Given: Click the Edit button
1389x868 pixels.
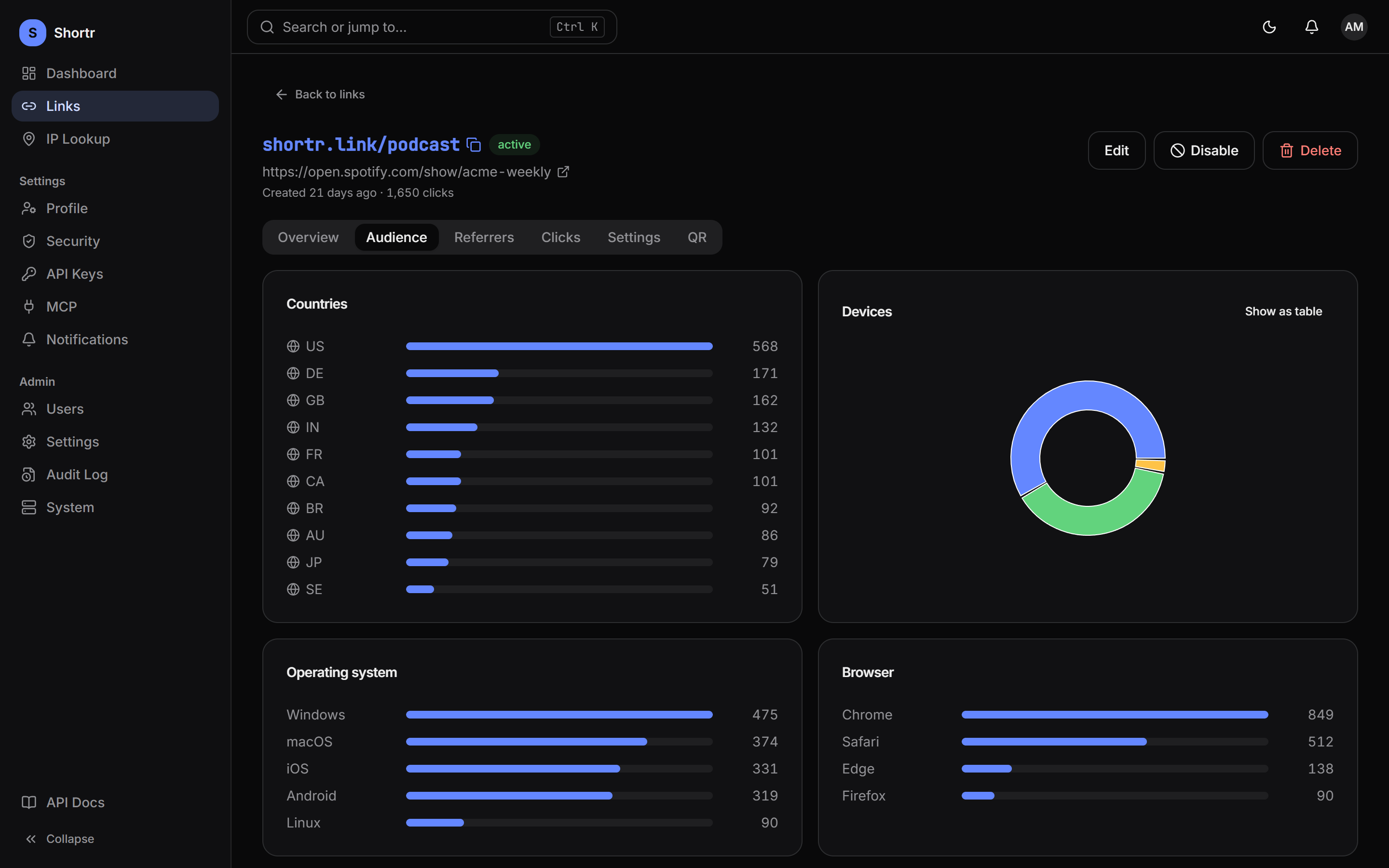Looking at the screenshot, I should 1117,150.
